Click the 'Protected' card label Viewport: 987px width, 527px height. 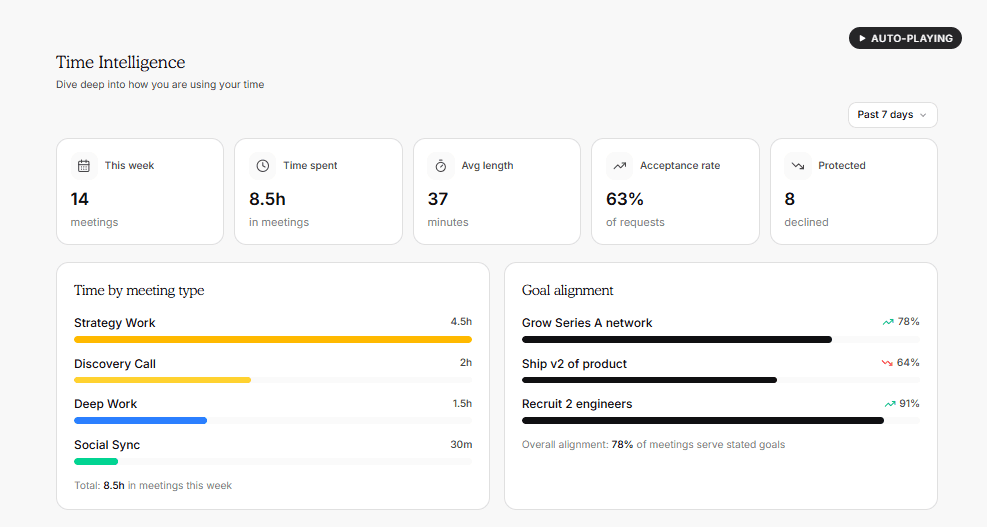pos(842,166)
